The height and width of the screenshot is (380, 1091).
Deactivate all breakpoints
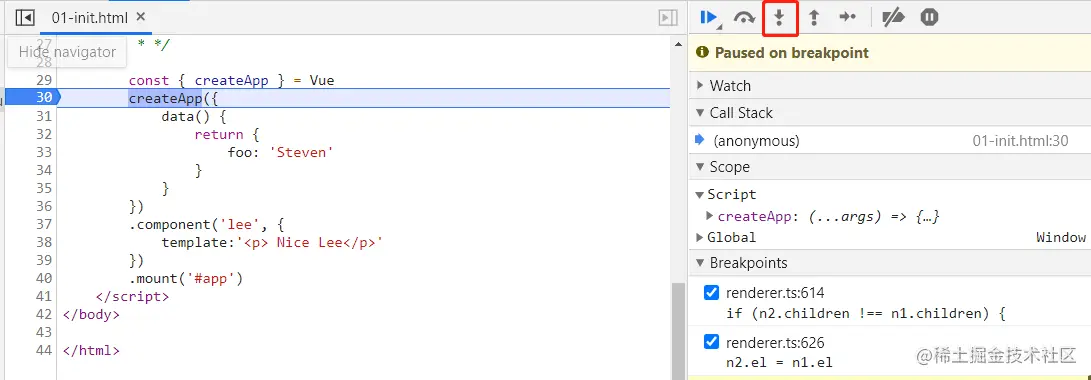point(893,17)
